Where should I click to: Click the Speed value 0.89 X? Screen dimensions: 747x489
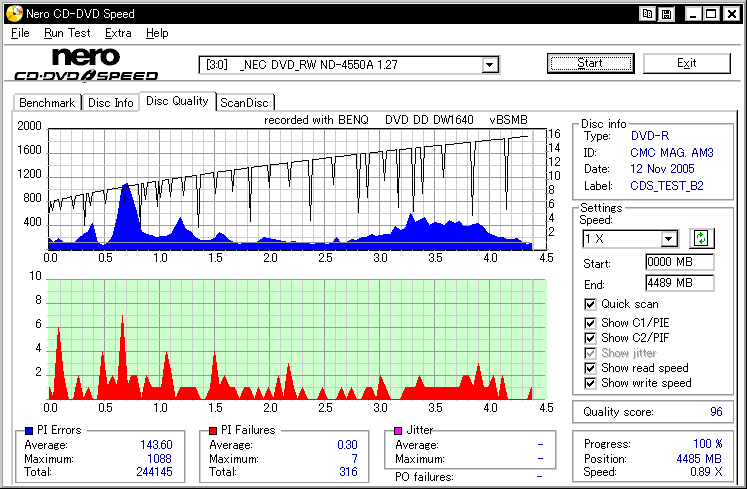[x=706, y=472]
